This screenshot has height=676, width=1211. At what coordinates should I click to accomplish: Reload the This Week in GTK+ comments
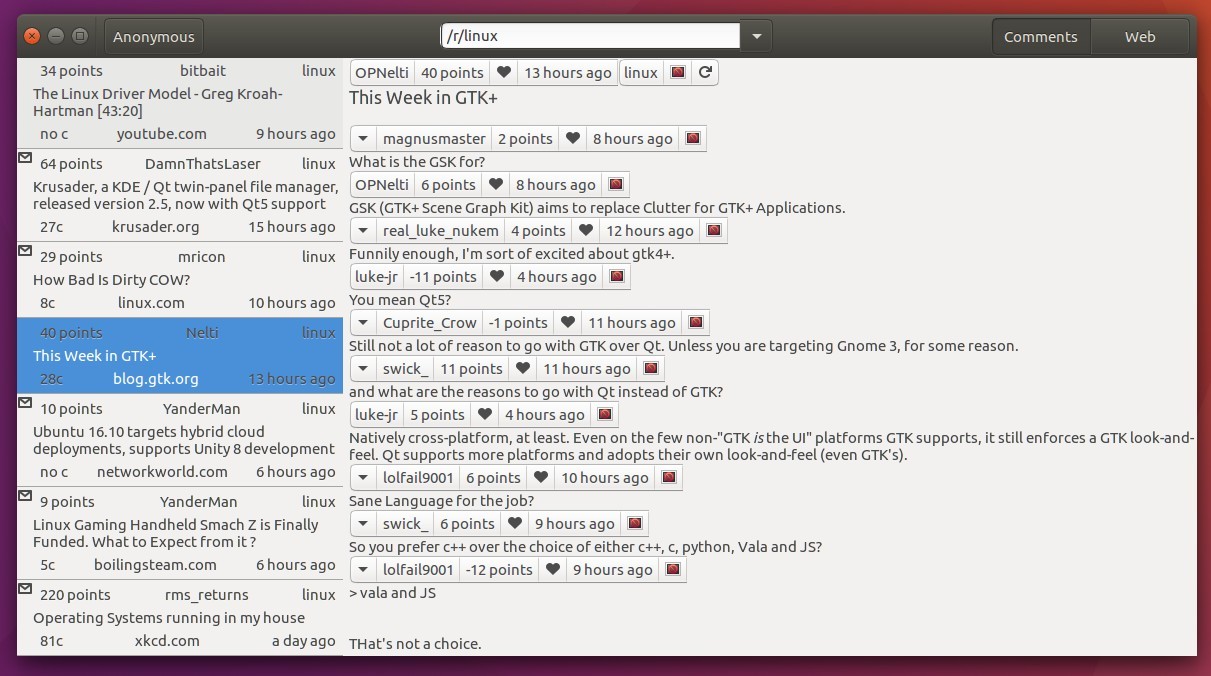[705, 73]
